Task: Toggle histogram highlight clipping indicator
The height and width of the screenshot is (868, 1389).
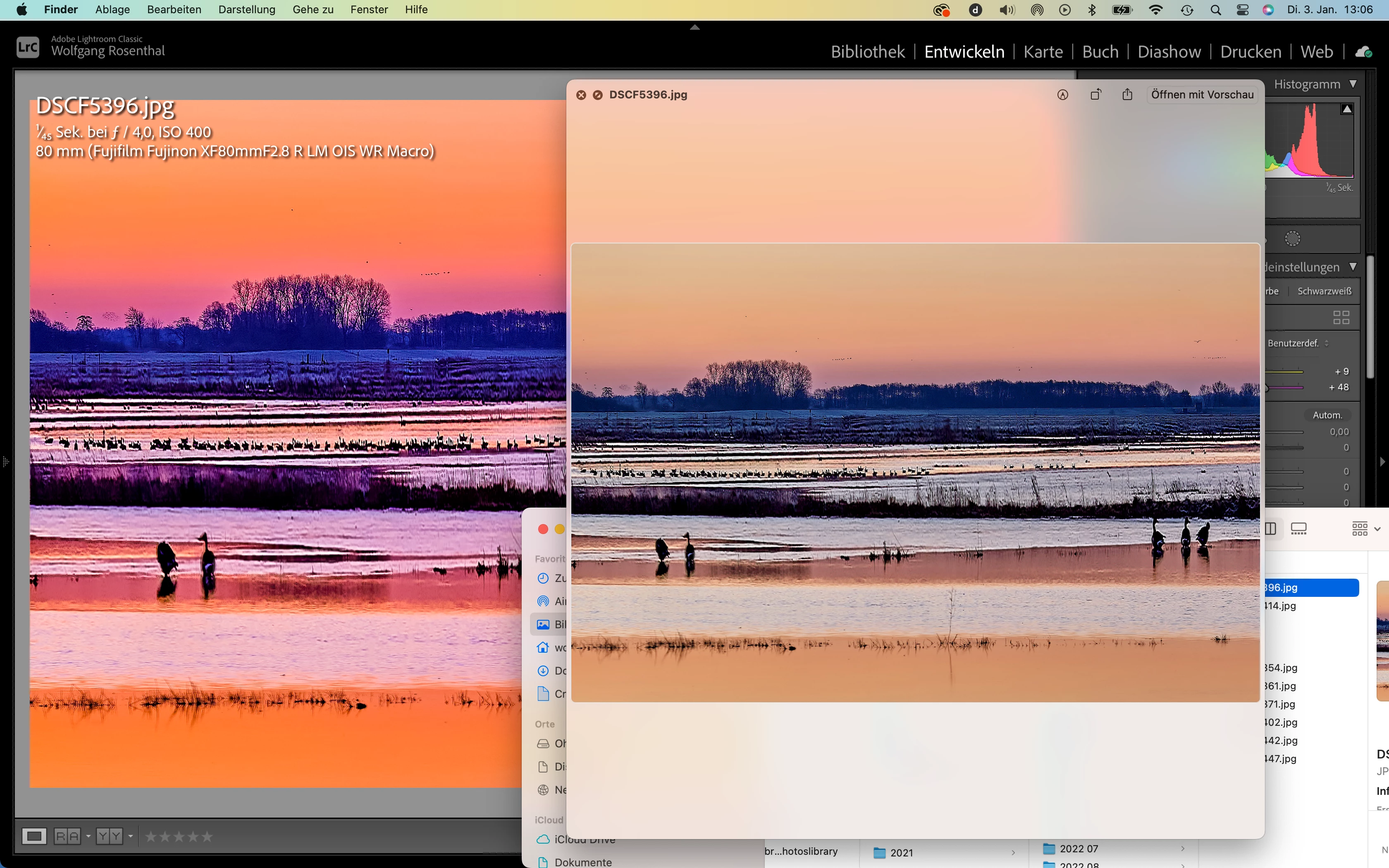Action: 1346,109
